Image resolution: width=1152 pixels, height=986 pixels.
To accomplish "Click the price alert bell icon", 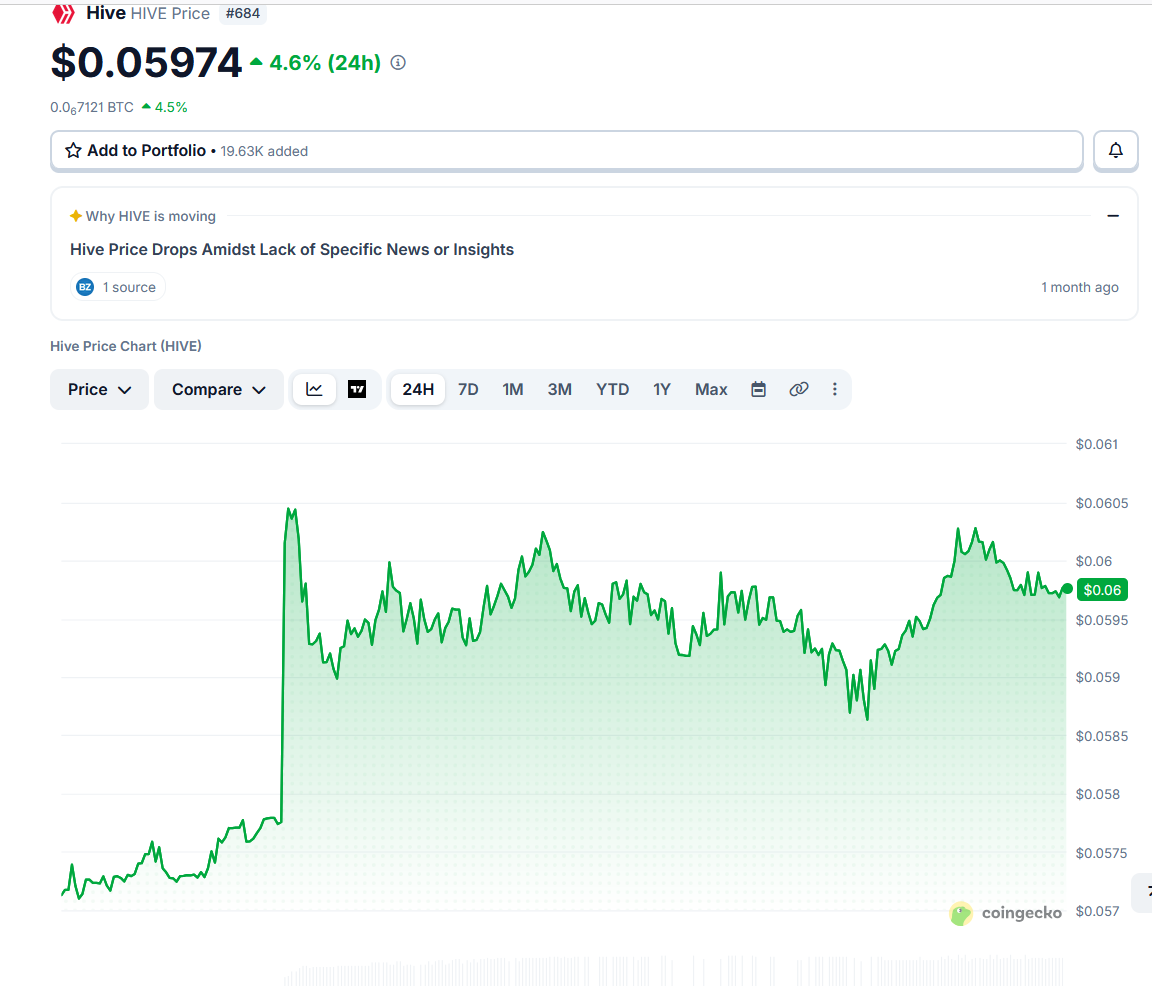I will point(1115,151).
